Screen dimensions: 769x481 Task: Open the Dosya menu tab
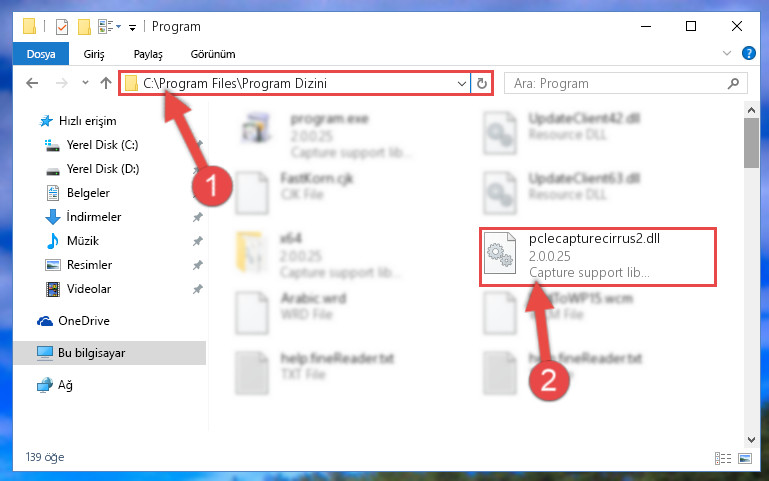coord(41,54)
